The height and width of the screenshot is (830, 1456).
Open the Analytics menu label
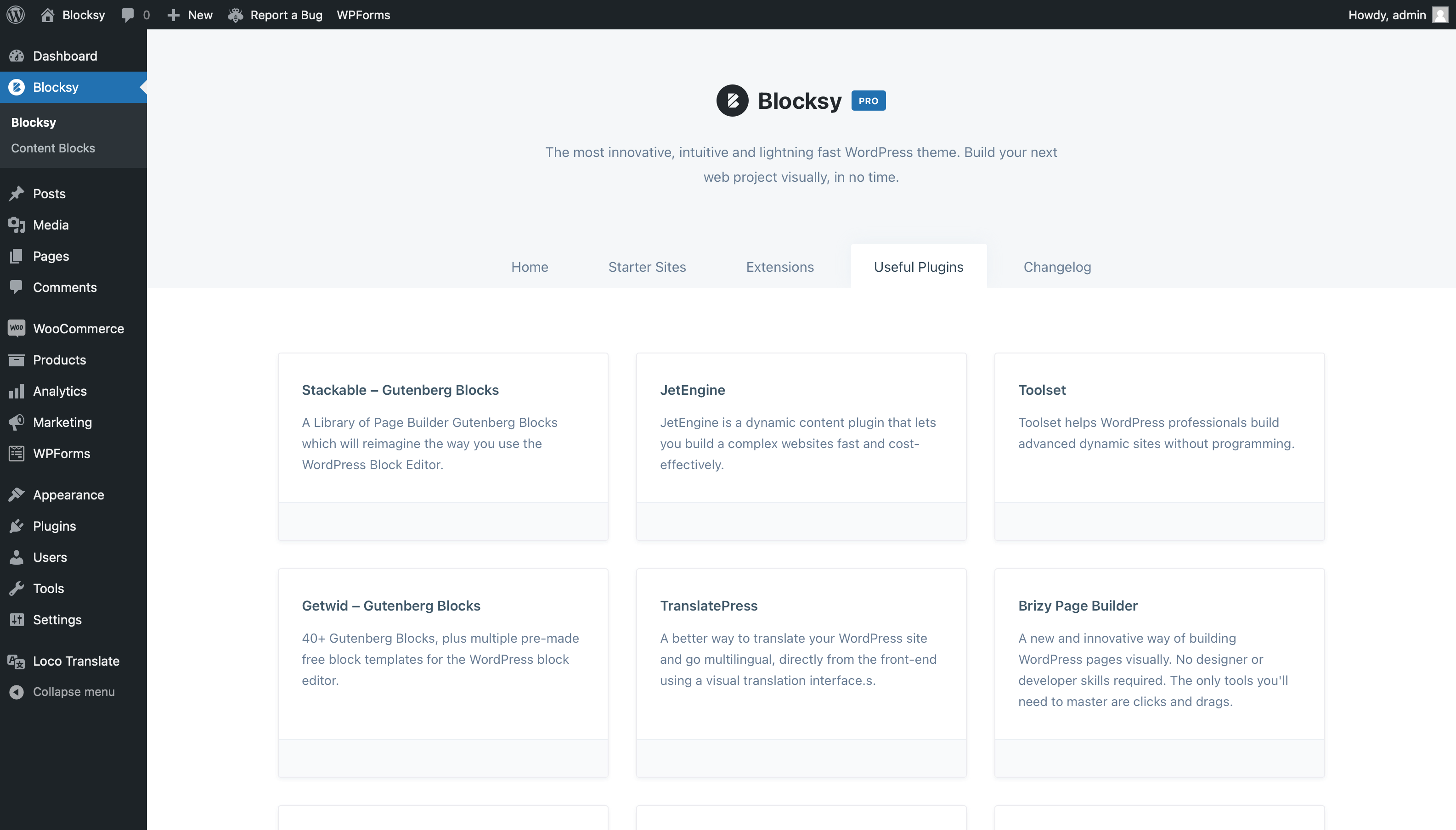pos(59,391)
